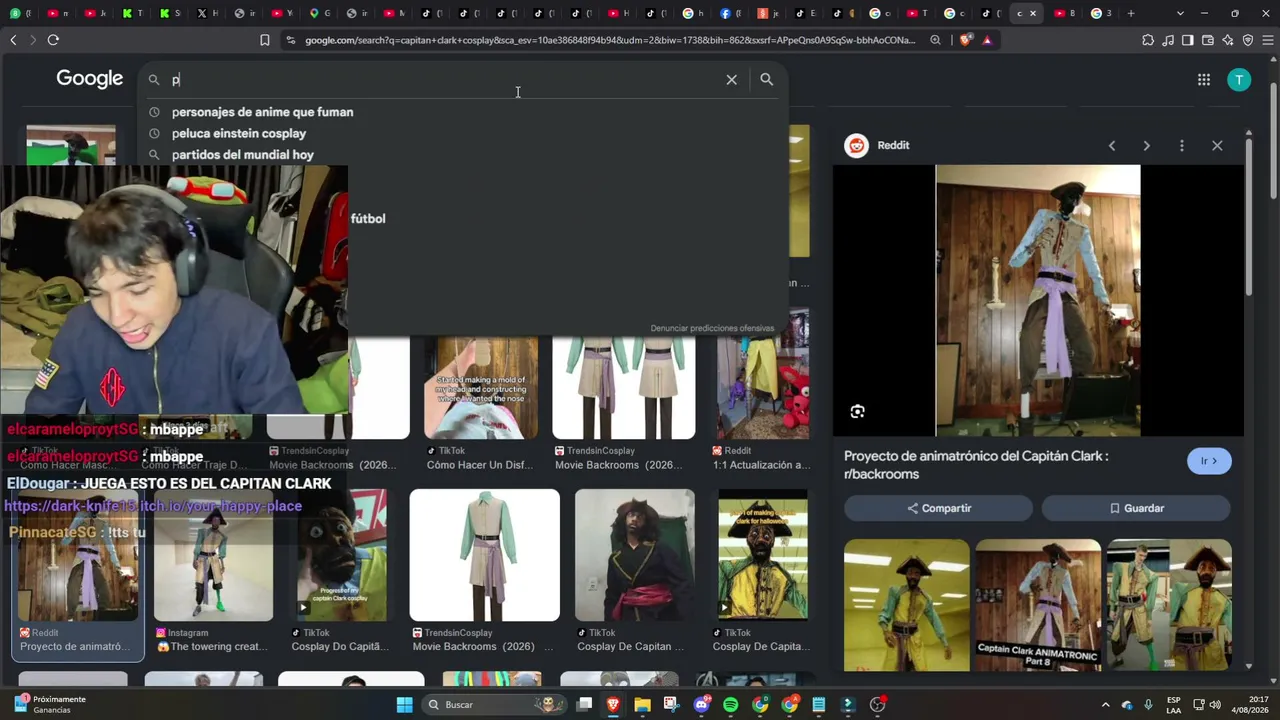Show previous image in preview panel
This screenshot has width=1280, height=720.
(1111, 146)
